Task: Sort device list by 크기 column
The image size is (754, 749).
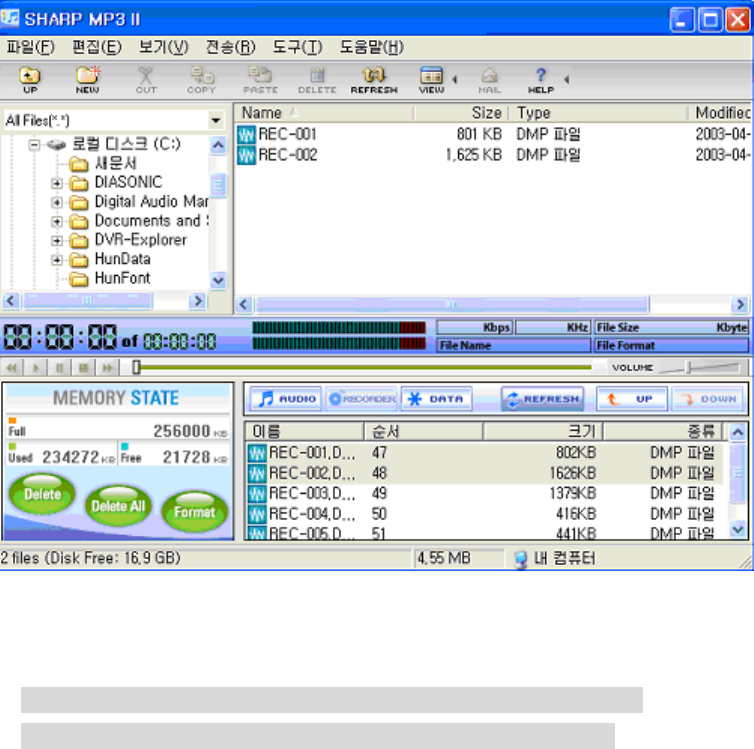Action: click(543, 431)
